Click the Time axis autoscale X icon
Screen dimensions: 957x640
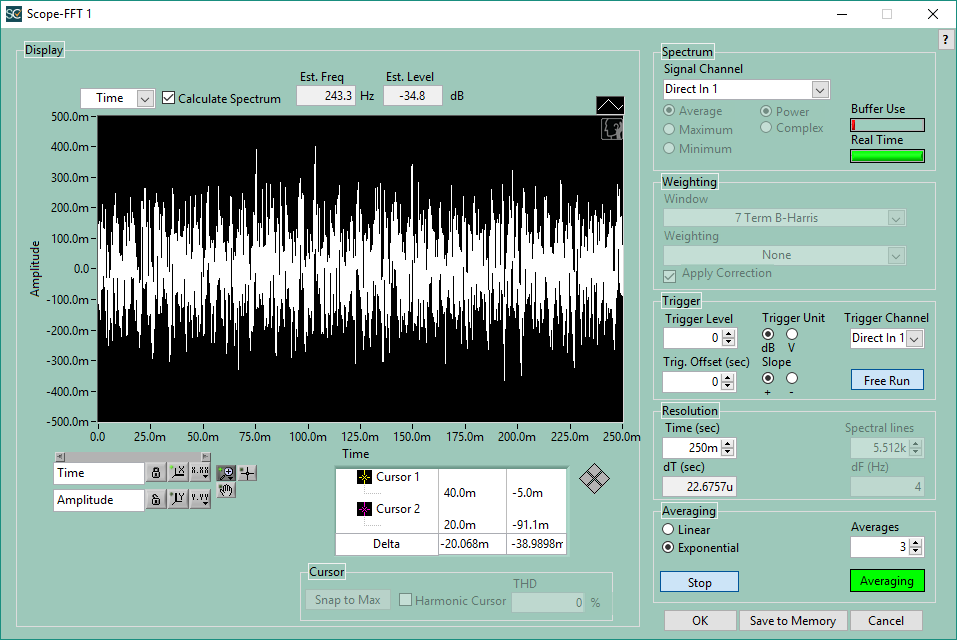point(178,473)
